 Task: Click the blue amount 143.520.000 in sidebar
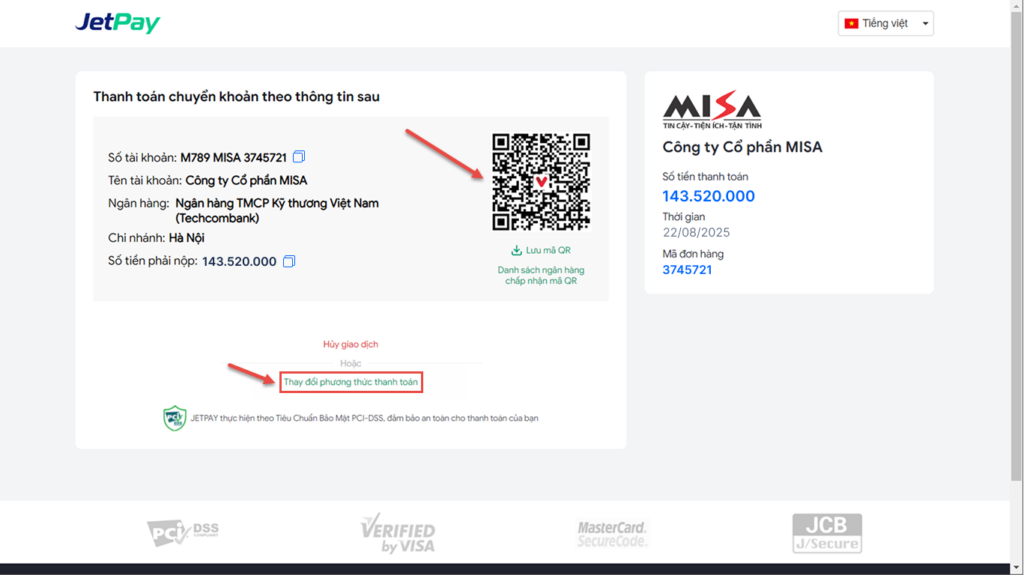coord(709,196)
